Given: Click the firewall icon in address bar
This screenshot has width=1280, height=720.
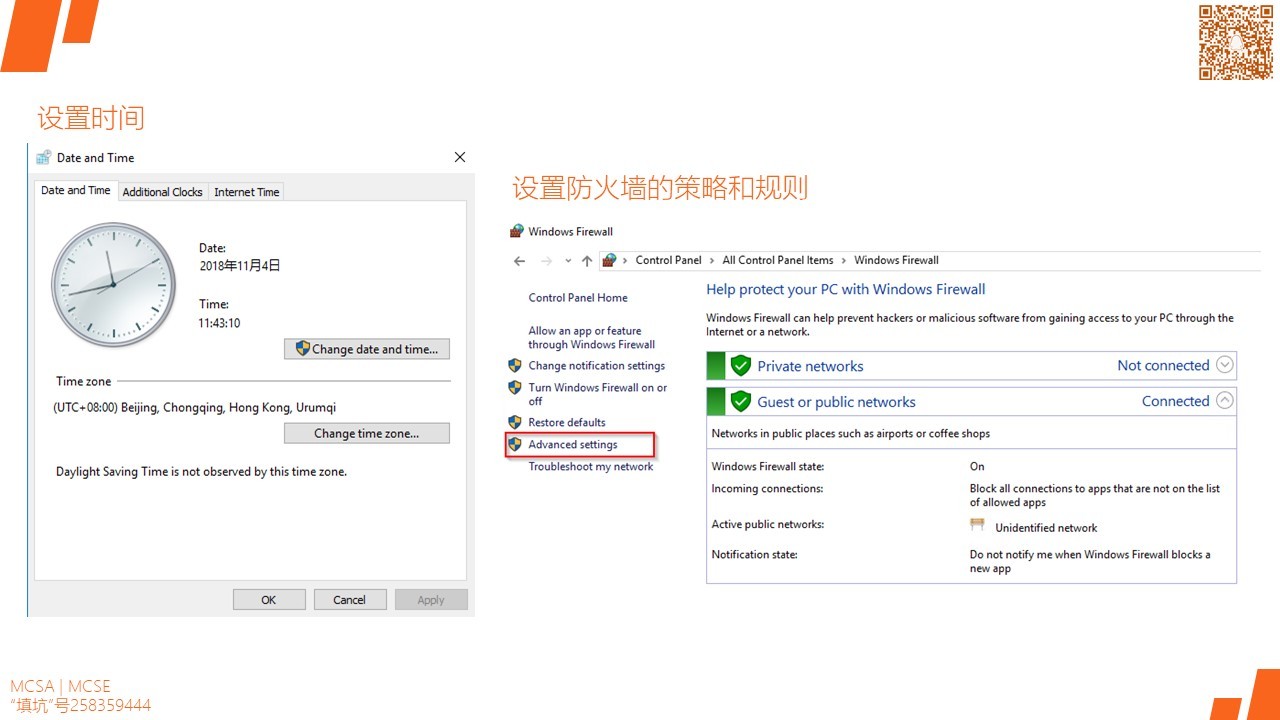Looking at the screenshot, I should (609, 260).
